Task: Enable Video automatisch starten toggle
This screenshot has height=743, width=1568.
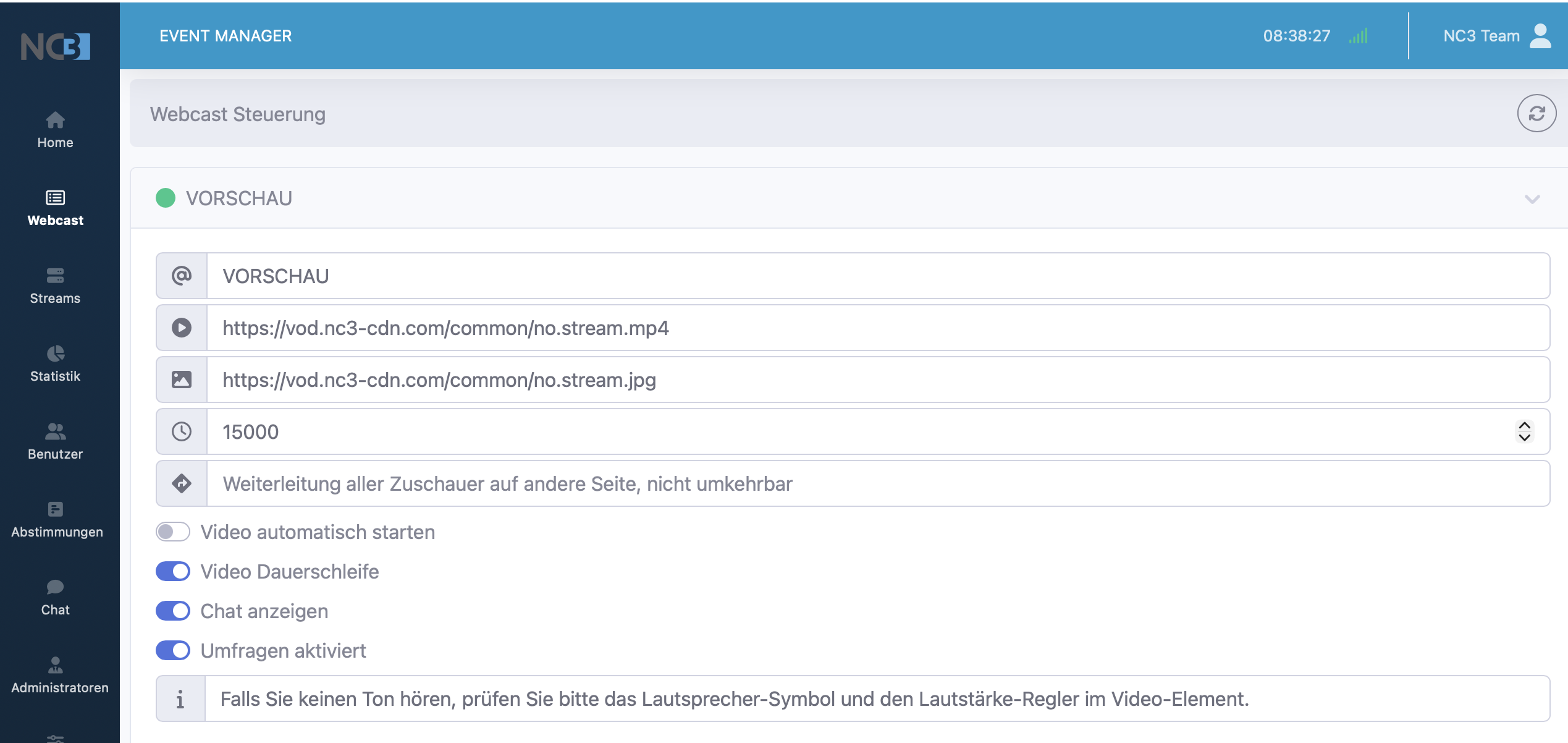Action: click(x=173, y=532)
